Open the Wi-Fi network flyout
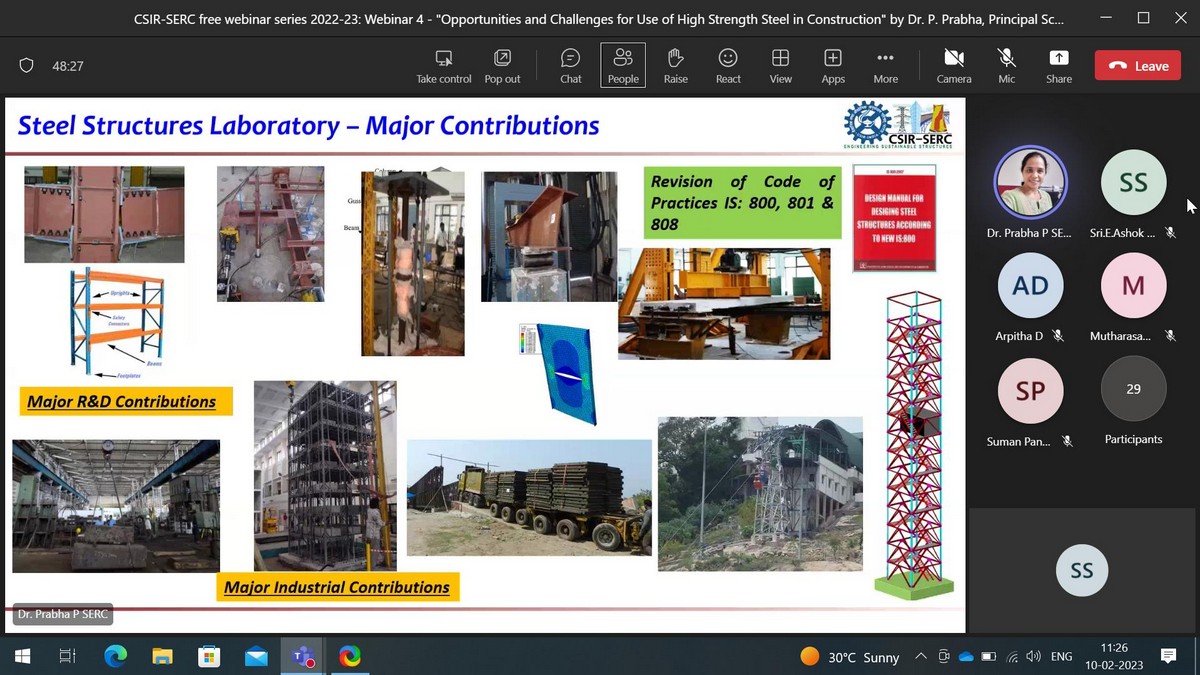The width and height of the screenshot is (1200, 675). (1012, 657)
